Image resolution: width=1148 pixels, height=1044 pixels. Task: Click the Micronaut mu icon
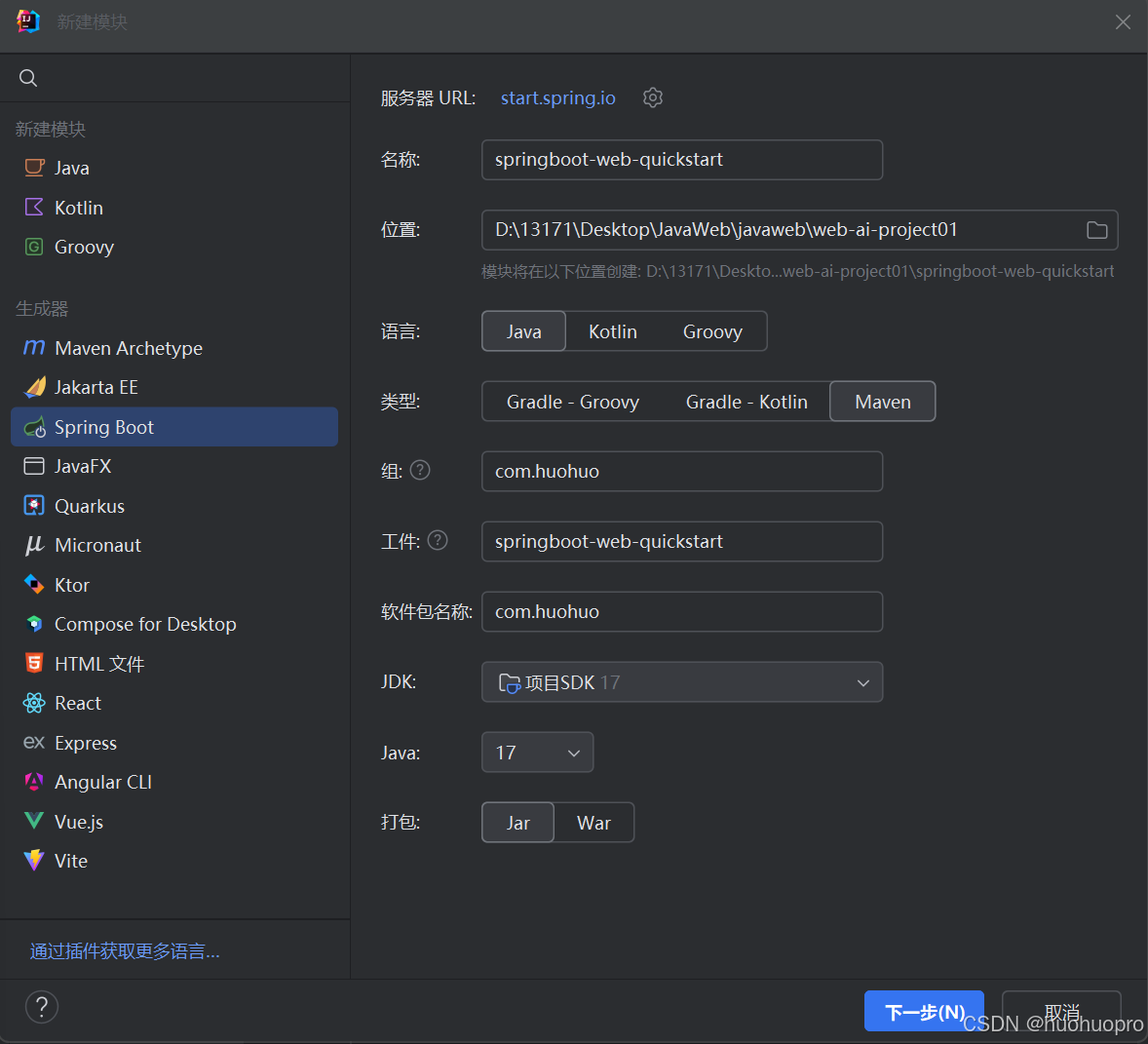[x=34, y=546]
